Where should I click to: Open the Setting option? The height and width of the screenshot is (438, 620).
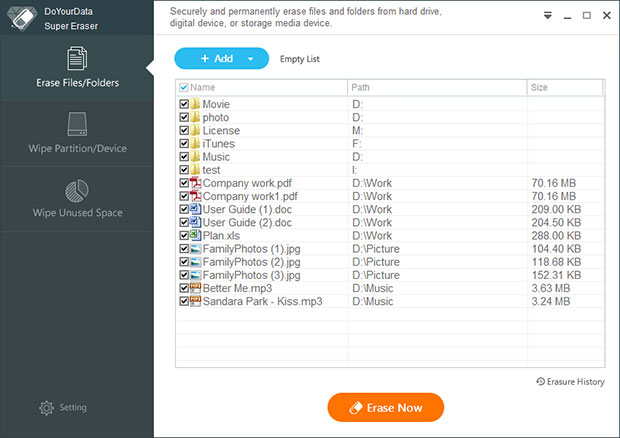[x=63, y=408]
